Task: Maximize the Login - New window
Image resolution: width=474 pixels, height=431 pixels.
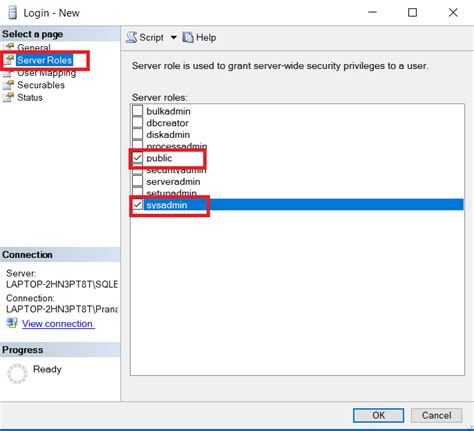Action: click(412, 13)
